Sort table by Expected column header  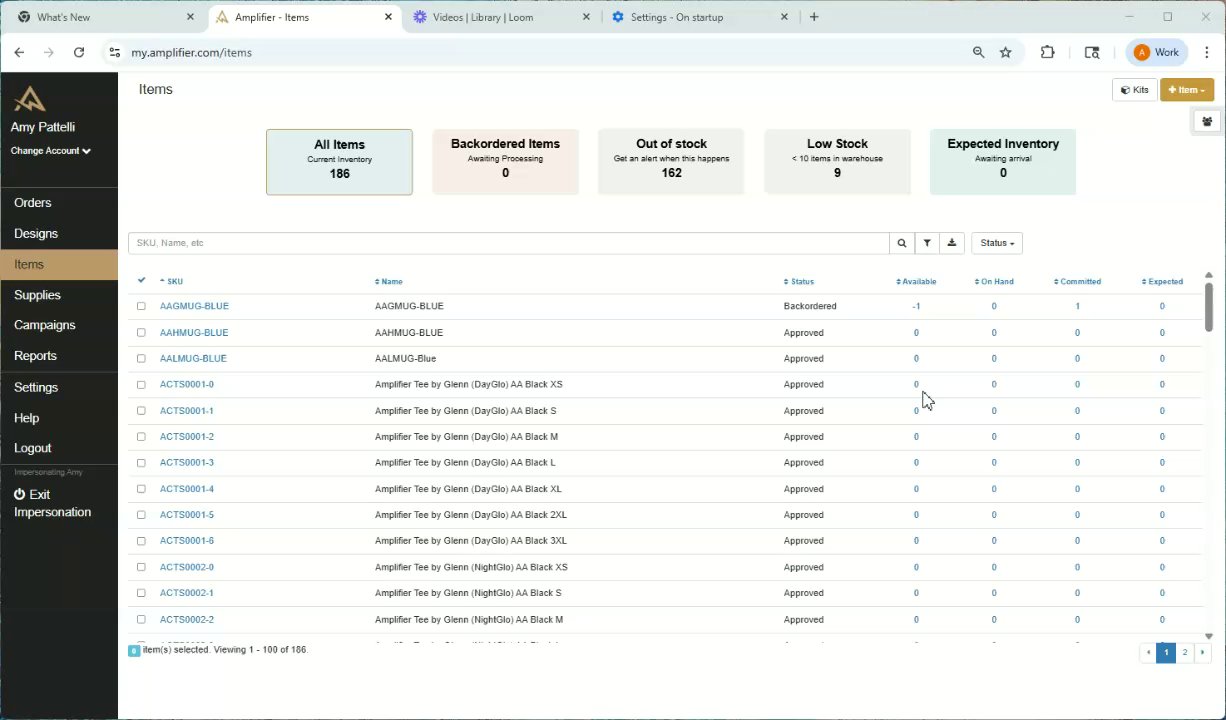click(1162, 281)
